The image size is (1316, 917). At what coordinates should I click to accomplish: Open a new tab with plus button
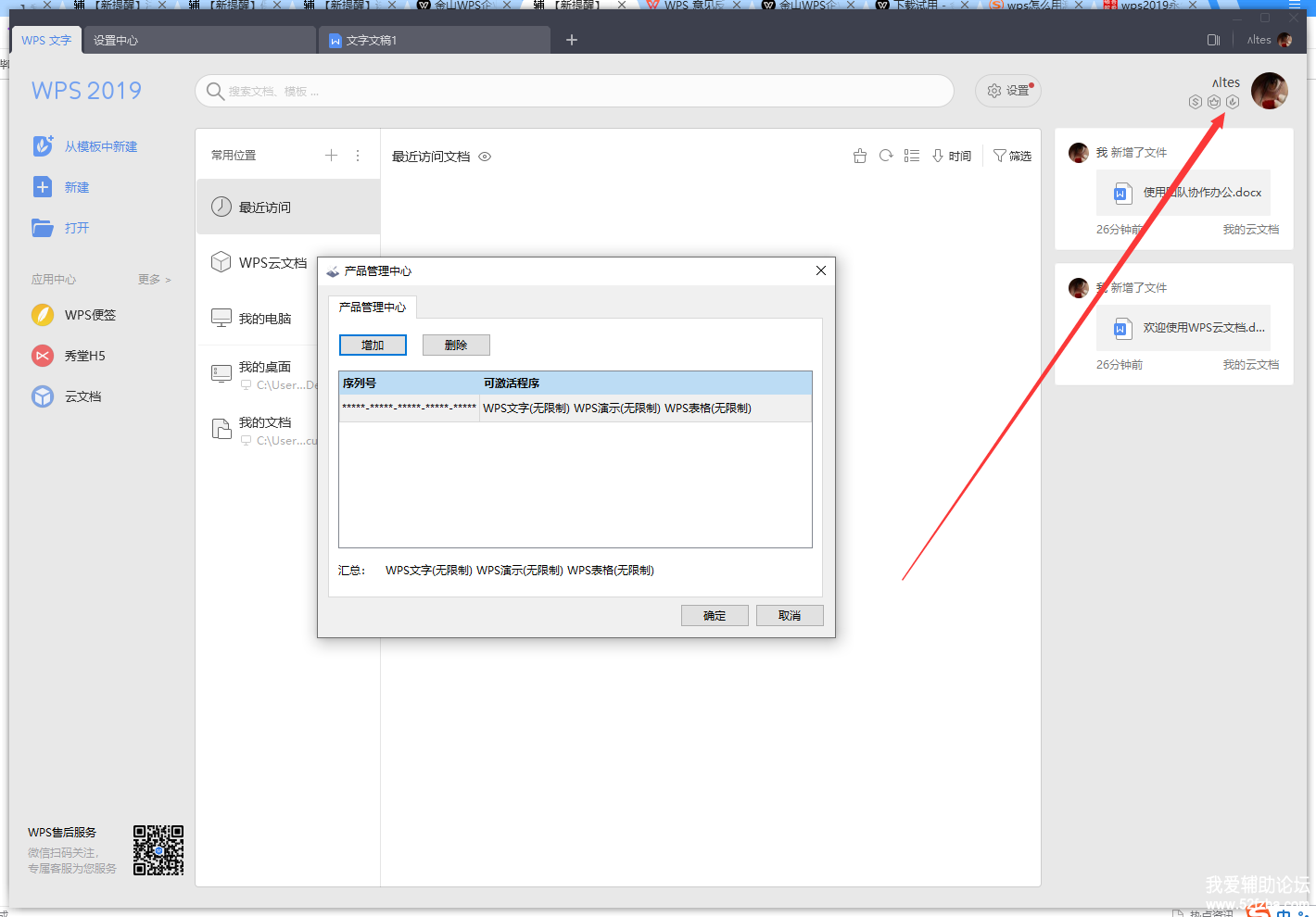tap(572, 40)
